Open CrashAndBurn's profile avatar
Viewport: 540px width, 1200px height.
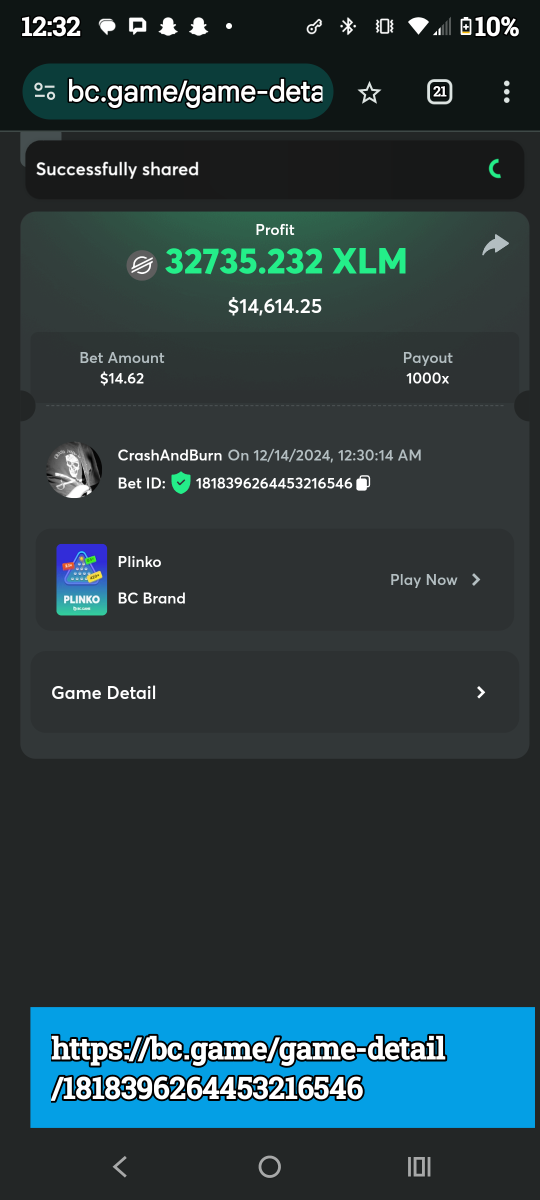pyautogui.click(x=74, y=469)
